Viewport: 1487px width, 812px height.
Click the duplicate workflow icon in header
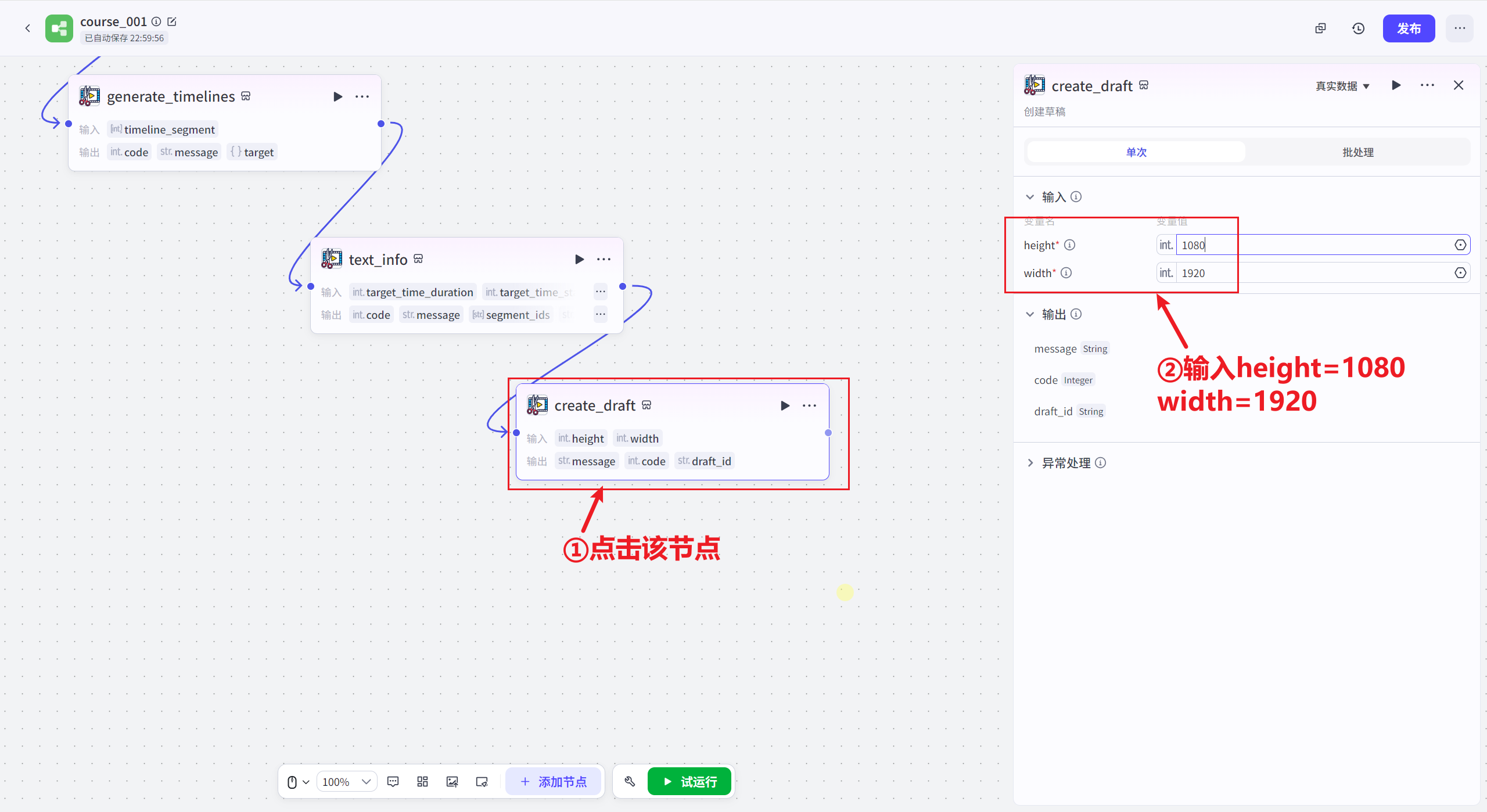click(1320, 28)
